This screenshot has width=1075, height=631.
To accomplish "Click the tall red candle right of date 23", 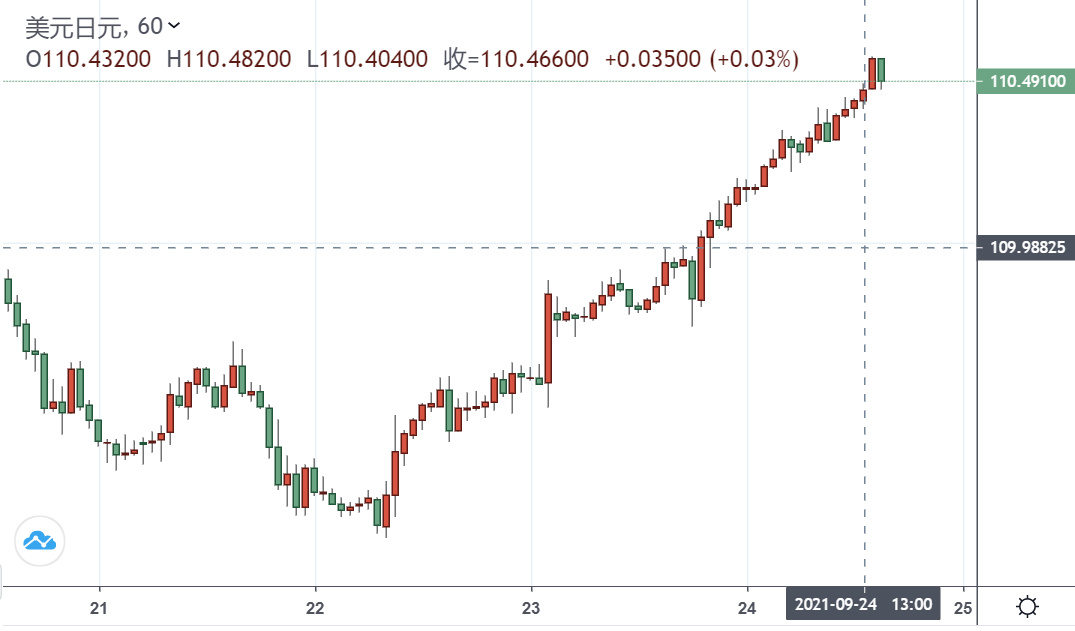I will coord(548,337).
